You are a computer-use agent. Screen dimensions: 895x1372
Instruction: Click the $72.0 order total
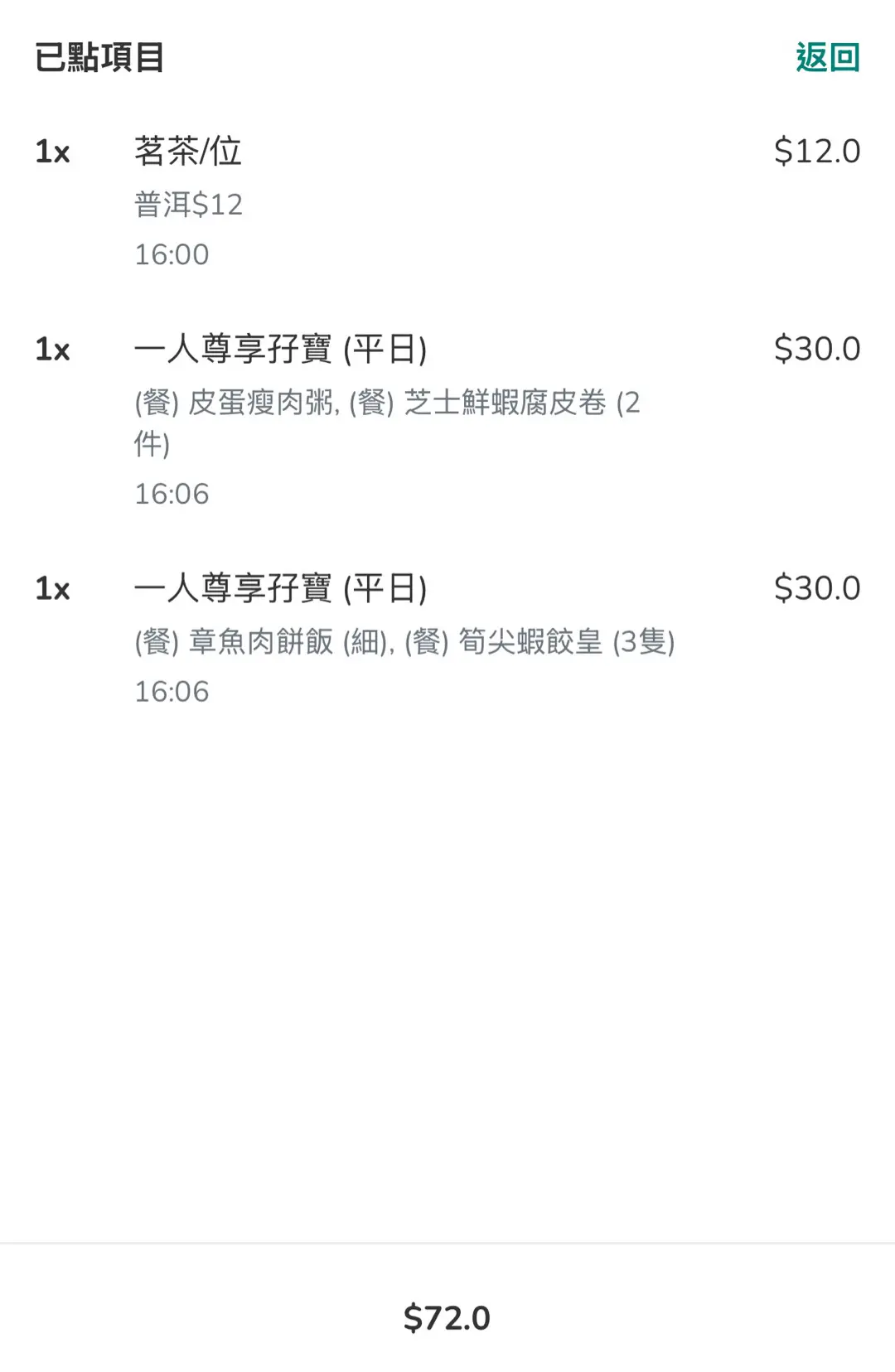pyautogui.click(x=447, y=1318)
